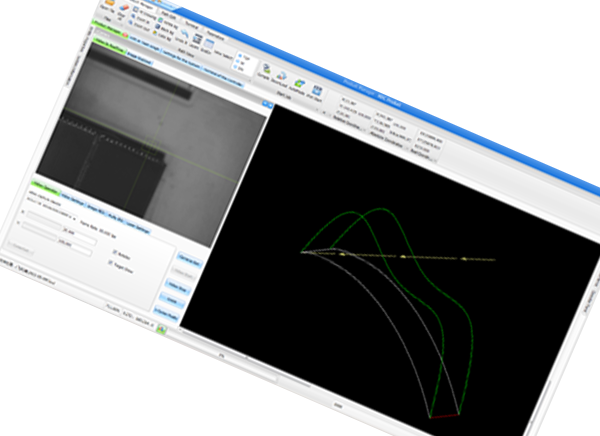This screenshot has height=436, width=600.
Task: Click the Video Stop button
Action: (x=178, y=287)
